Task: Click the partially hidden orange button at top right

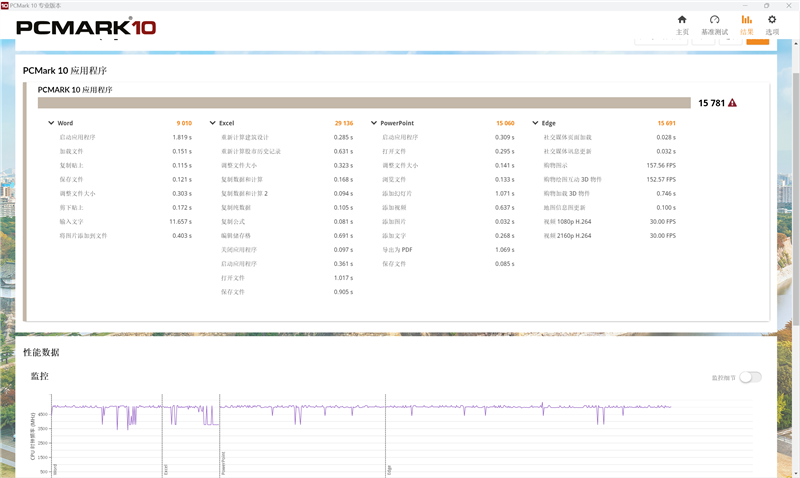Action: [758, 41]
